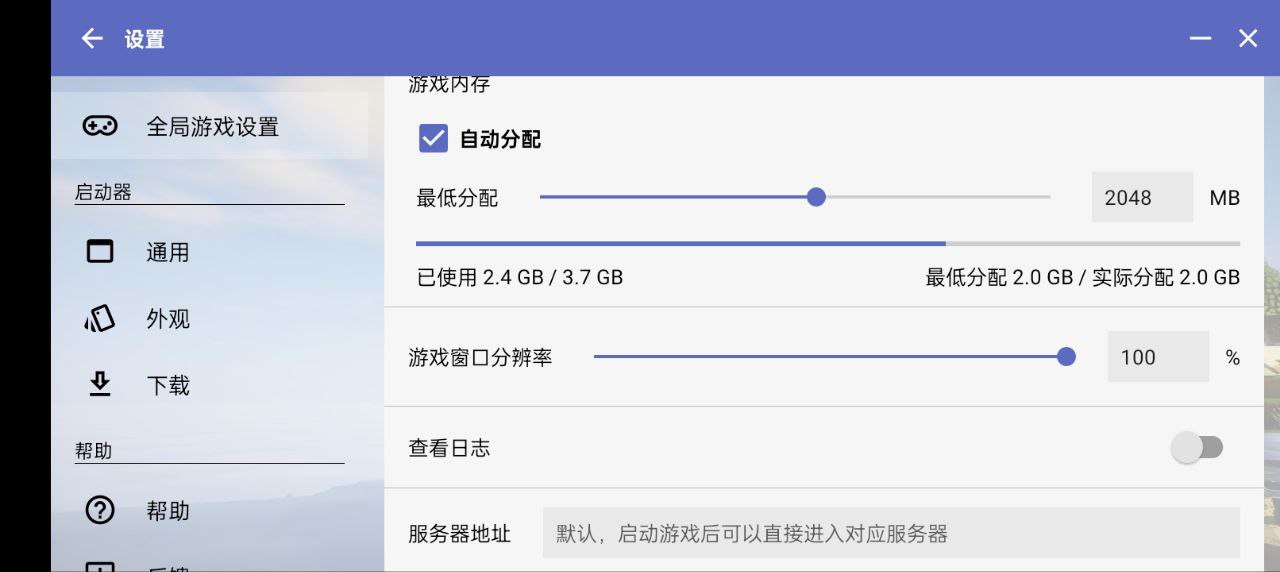Open 通用 via its window icon

[x=100, y=251]
